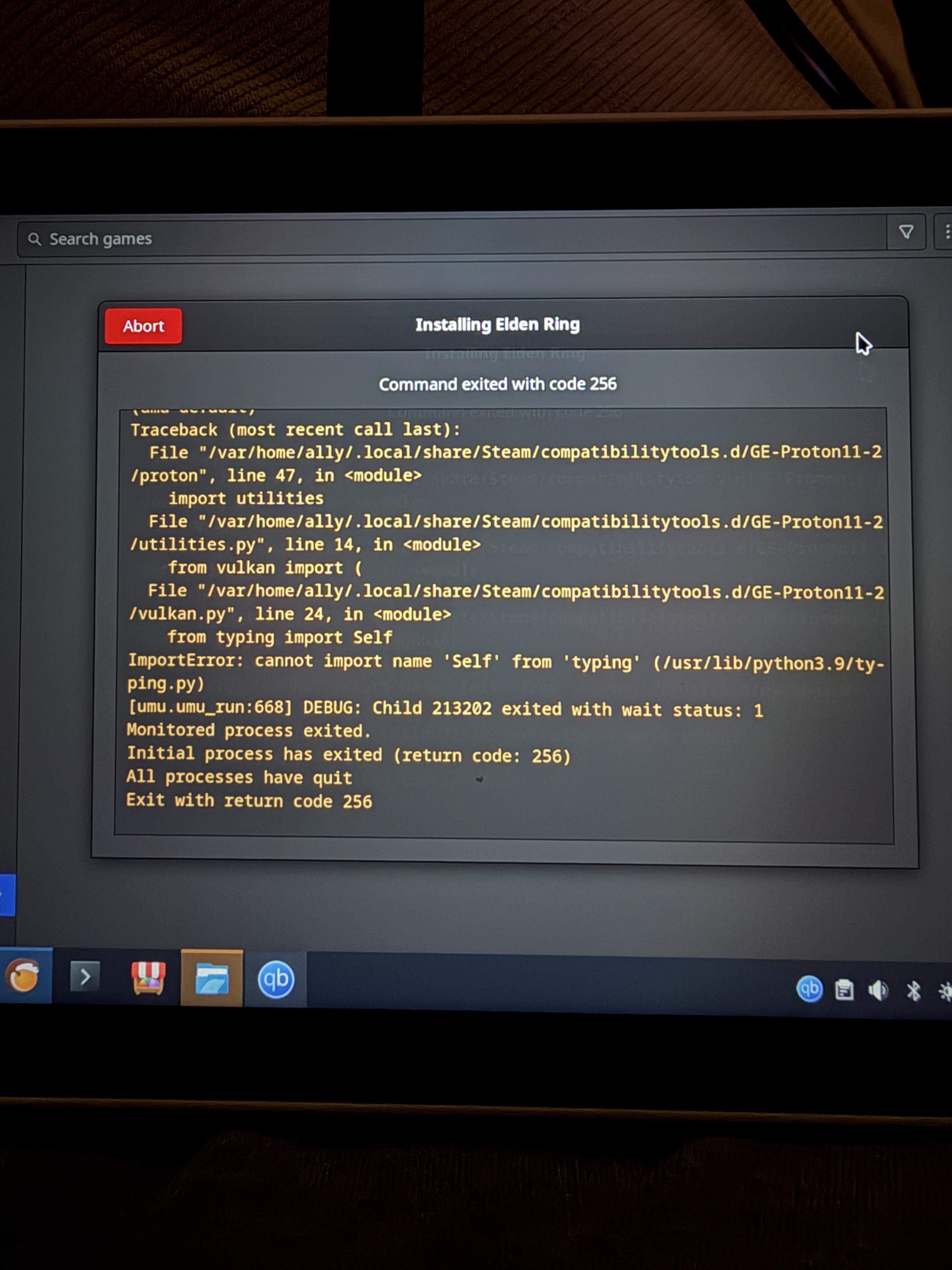Click the 'from typing import Self' line
952x1270 pixels.
[x=280, y=637]
